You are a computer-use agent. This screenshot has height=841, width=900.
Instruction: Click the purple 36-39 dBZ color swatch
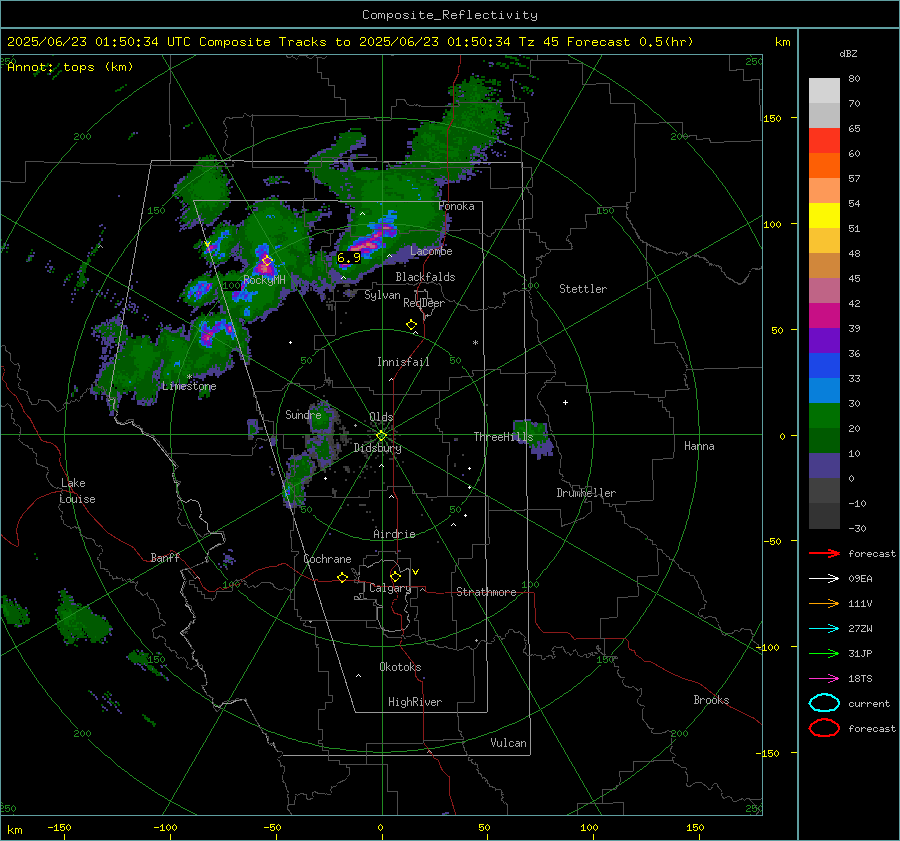pos(824,341)
